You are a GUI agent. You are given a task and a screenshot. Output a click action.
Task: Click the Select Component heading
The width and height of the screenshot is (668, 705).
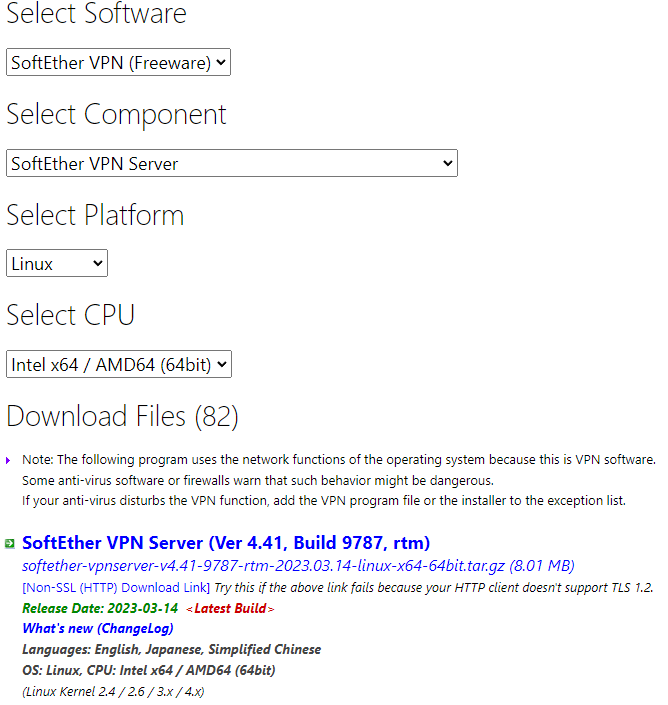tap(116, 115)
